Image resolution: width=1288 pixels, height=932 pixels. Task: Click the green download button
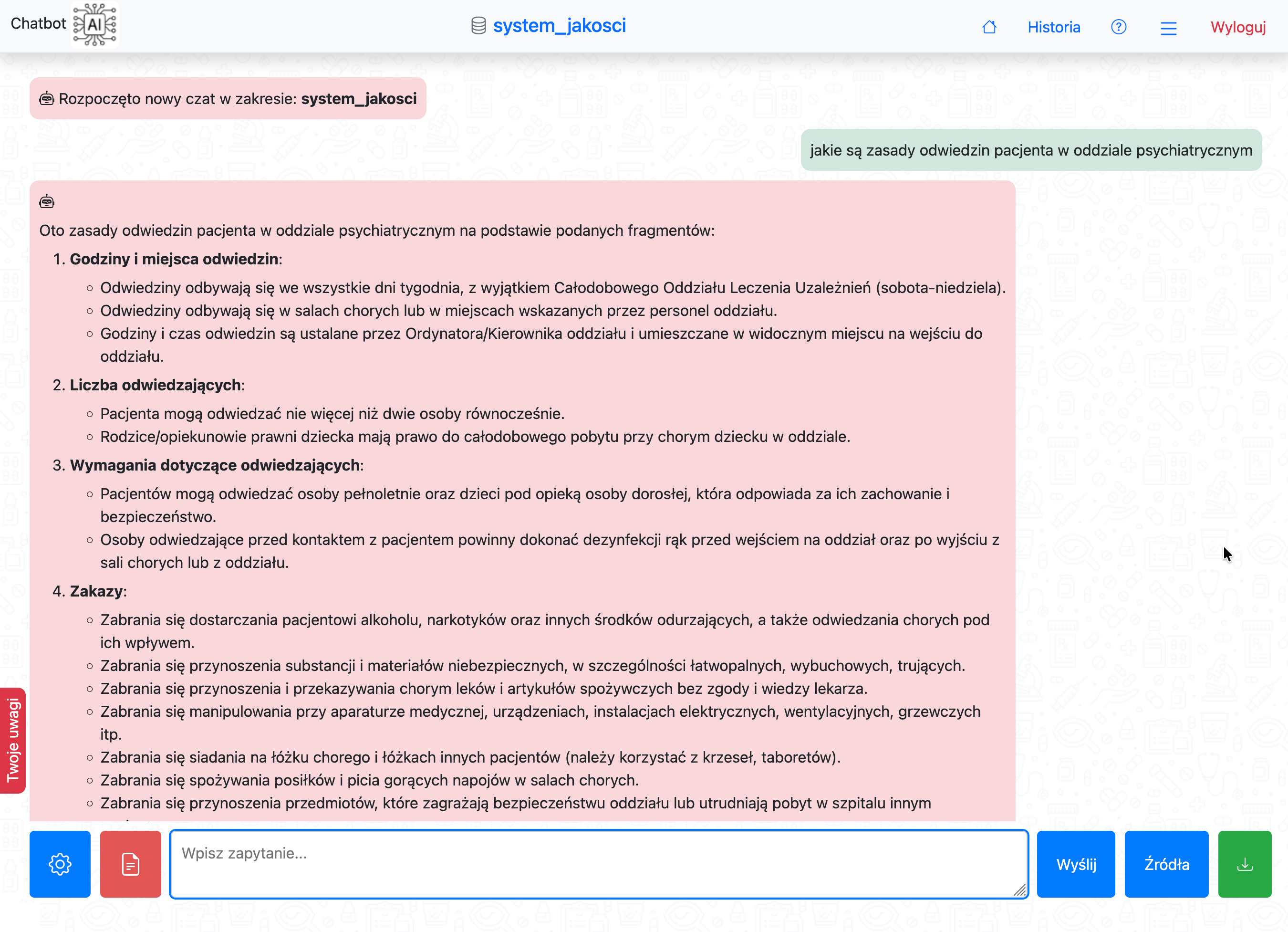1244,863
